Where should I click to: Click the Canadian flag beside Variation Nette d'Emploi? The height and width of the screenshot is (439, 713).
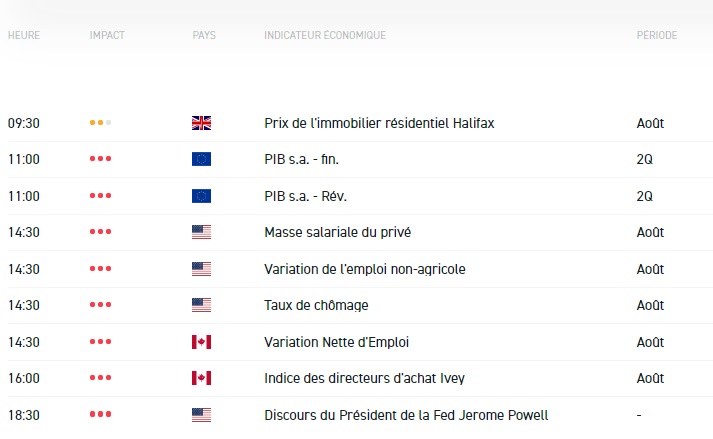point(201,342)
